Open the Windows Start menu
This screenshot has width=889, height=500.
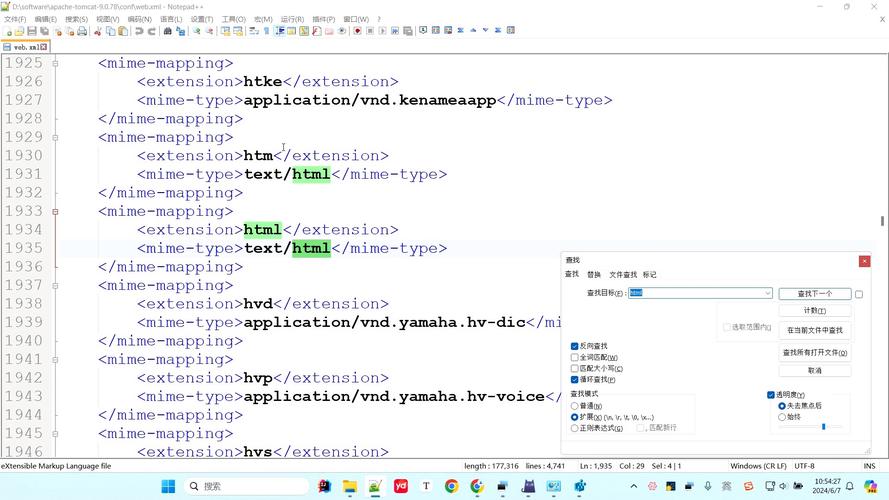[x=168, y=486]
